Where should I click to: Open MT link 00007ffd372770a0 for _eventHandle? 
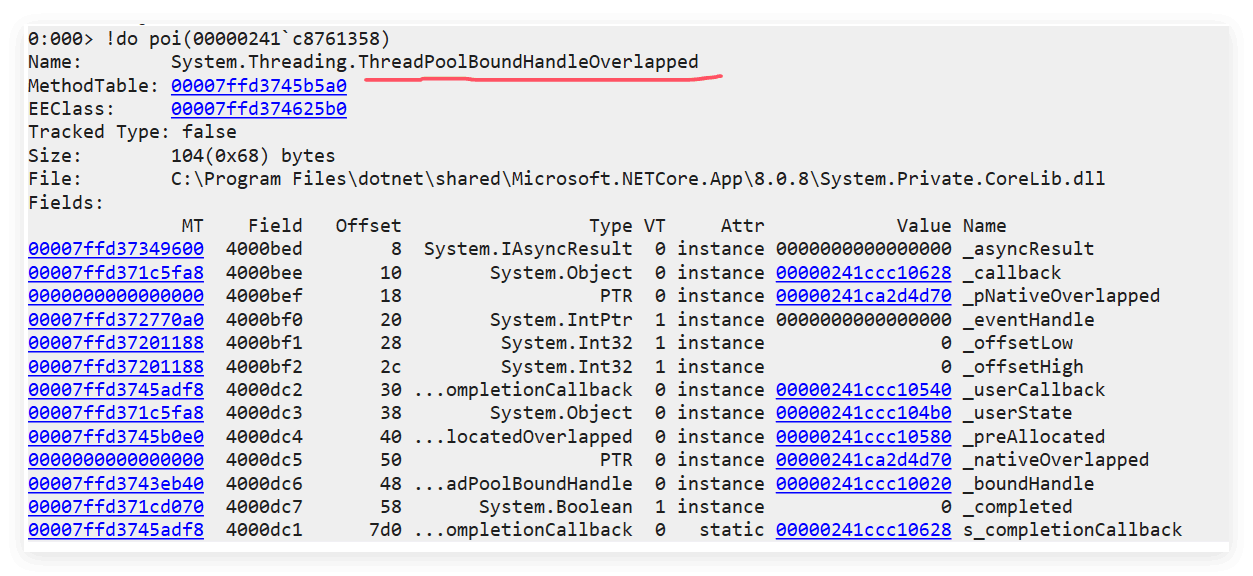(x=116, y=320)
